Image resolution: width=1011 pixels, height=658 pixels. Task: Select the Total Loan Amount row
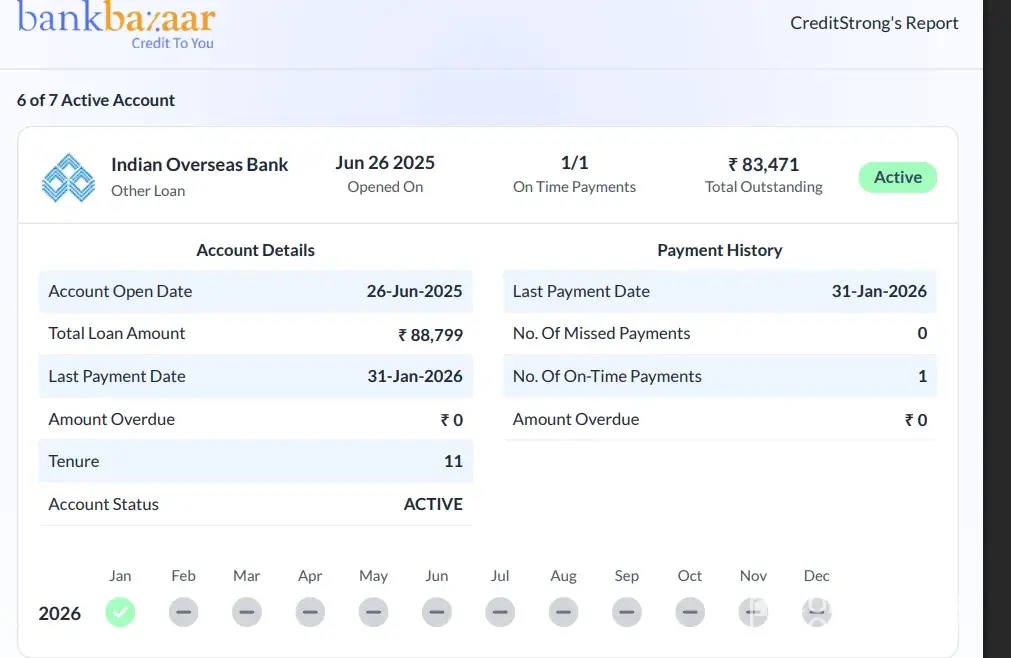pyautogui.click(x=255, y=334)
